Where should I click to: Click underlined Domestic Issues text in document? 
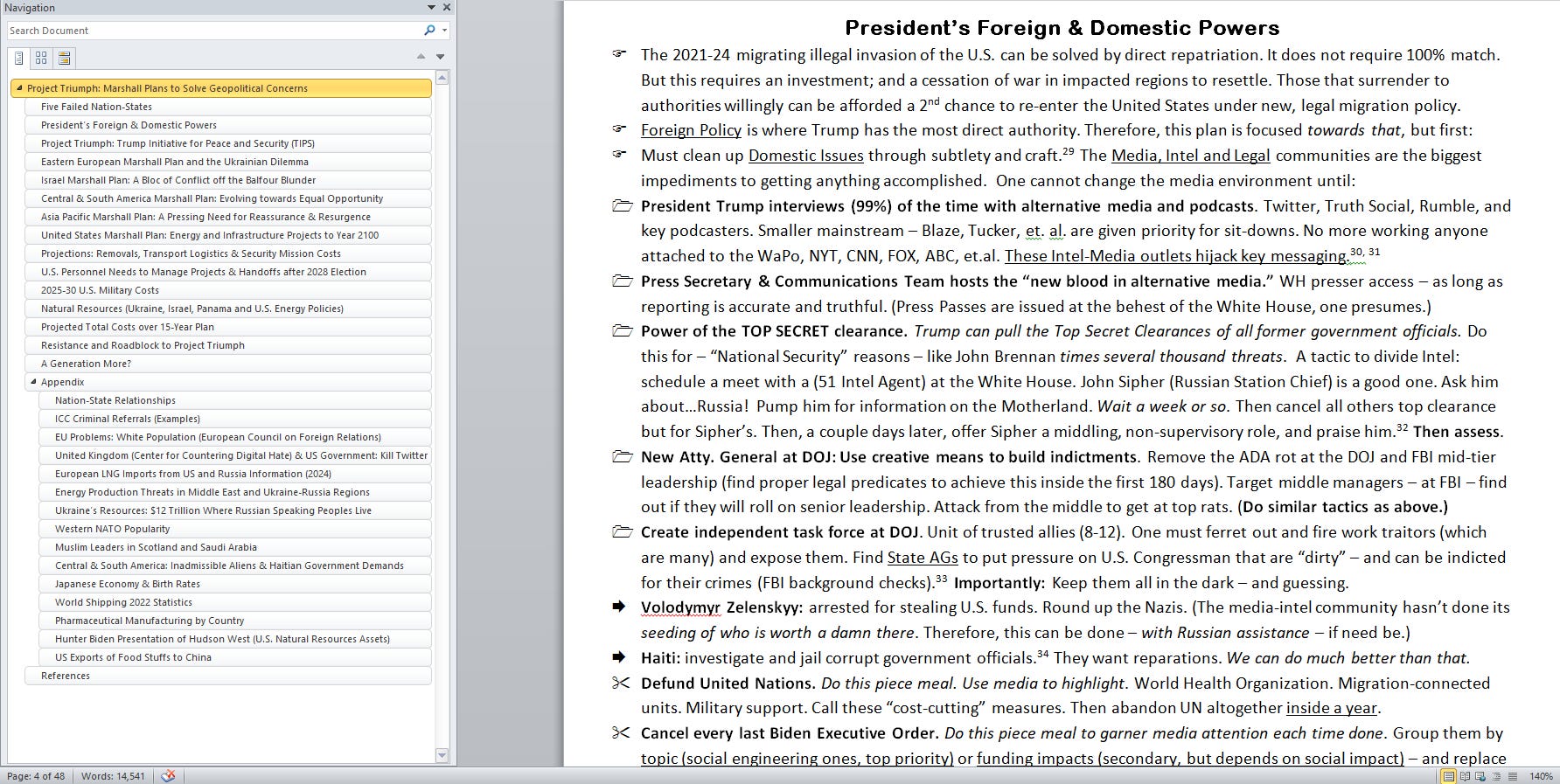805,156
